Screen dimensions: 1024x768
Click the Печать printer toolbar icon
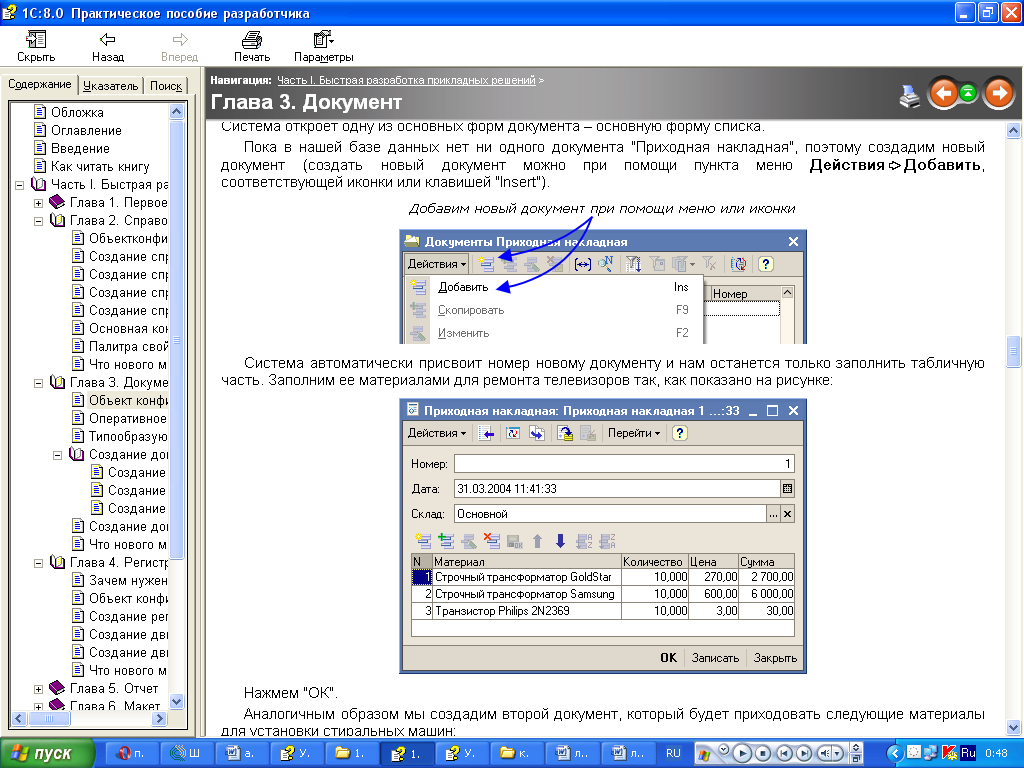(251, 46)
